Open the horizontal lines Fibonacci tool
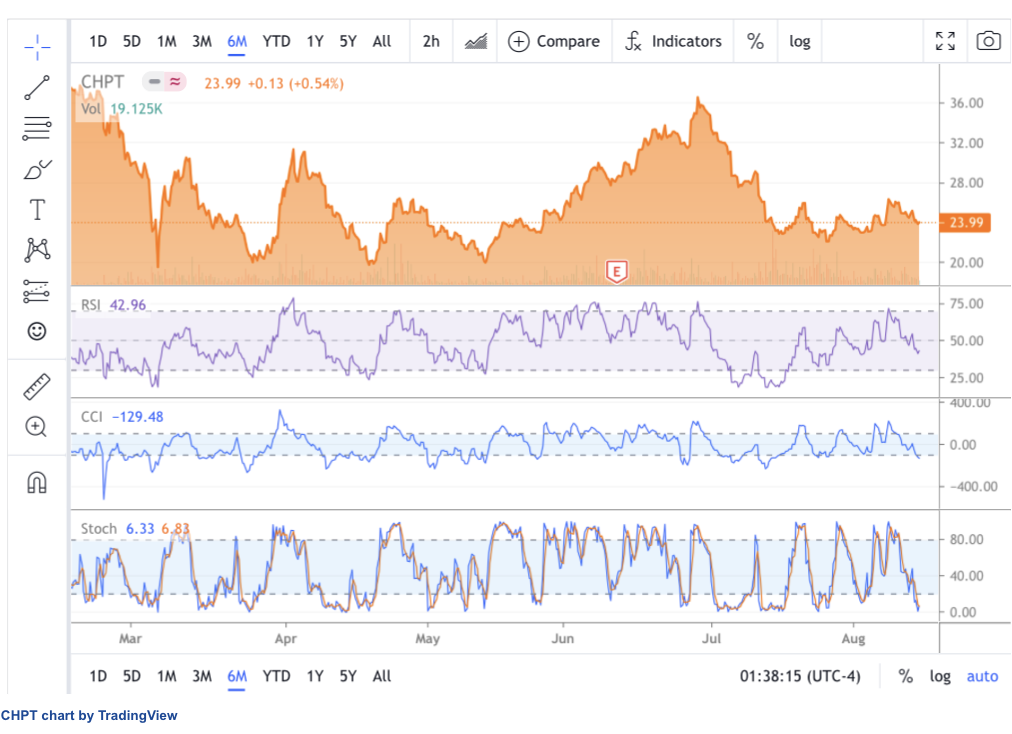Screen dimensions: 1012x734 coord(37,128)
